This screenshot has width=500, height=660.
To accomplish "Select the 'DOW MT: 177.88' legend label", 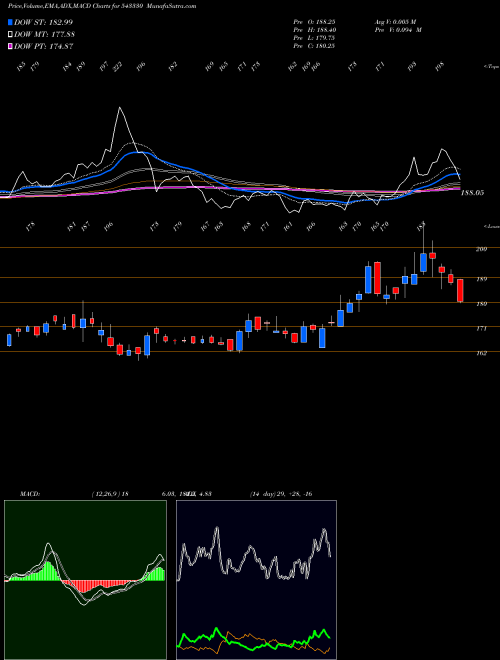I will click(x=44, y=35).
